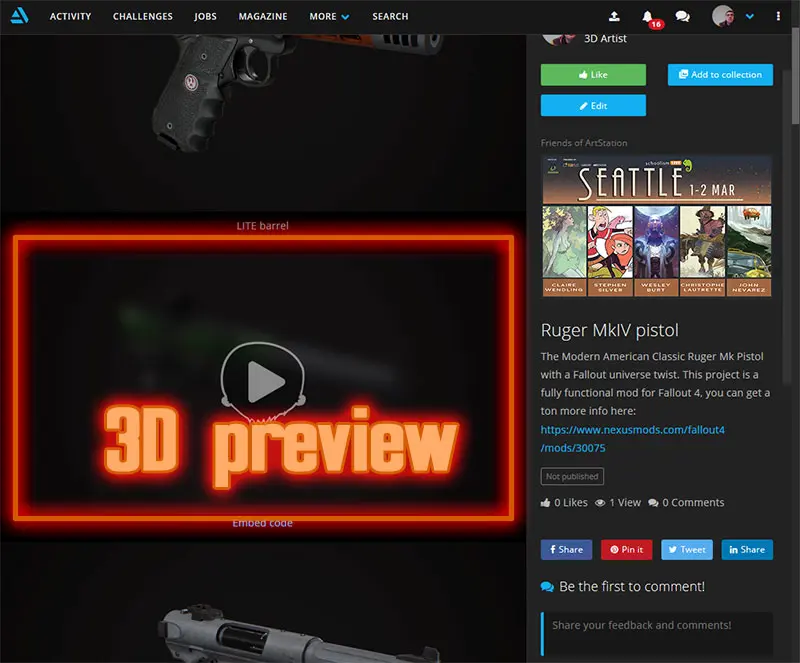Expand the profile dropdown arrow
This screenshot has width=800, height=663.
749,16
